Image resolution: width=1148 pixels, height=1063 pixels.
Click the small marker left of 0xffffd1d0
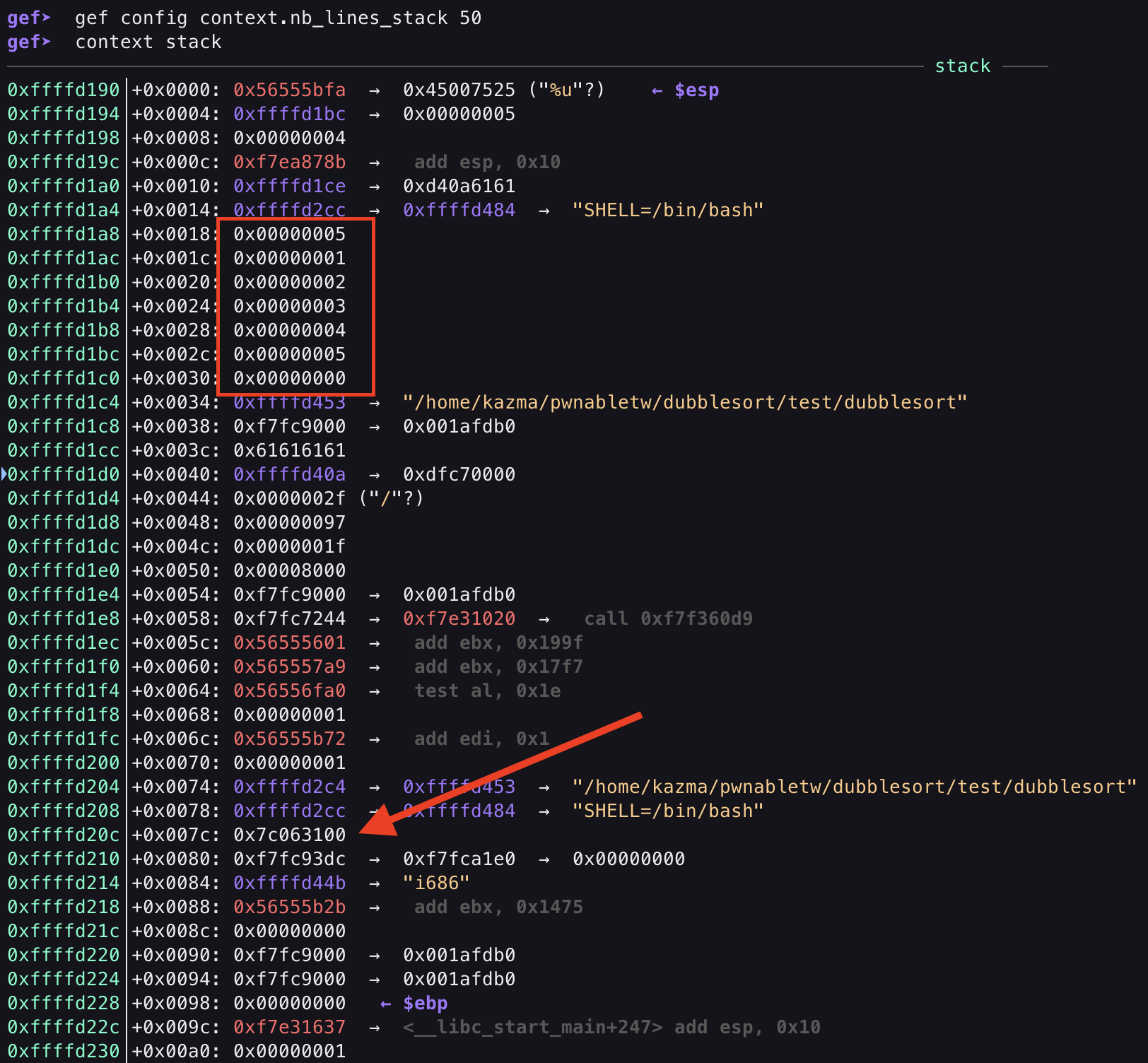[x=4, y=474]
